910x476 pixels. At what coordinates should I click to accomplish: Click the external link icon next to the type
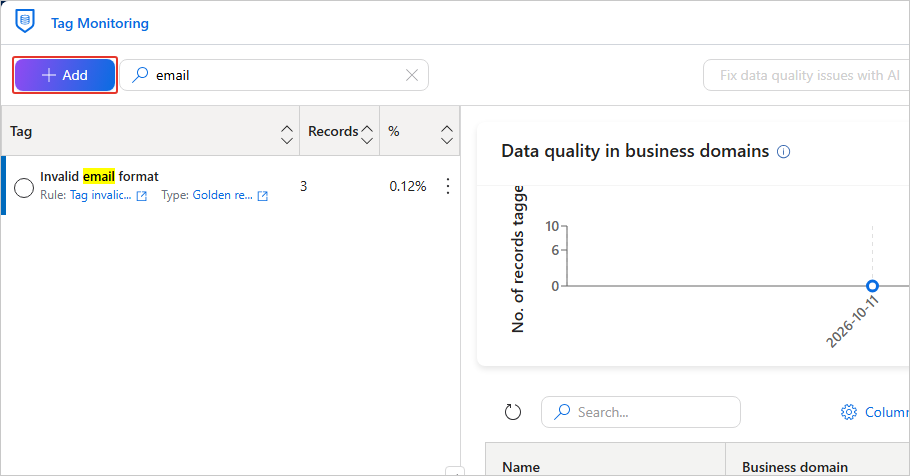263,196
